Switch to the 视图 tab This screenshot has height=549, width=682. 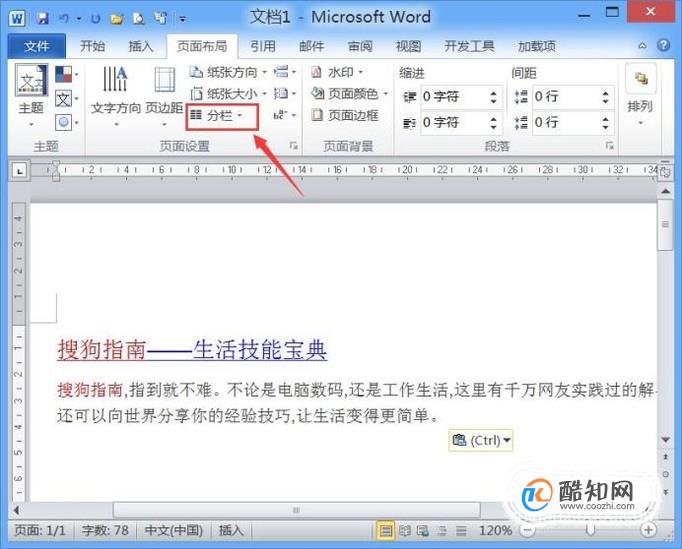(408, 46)
